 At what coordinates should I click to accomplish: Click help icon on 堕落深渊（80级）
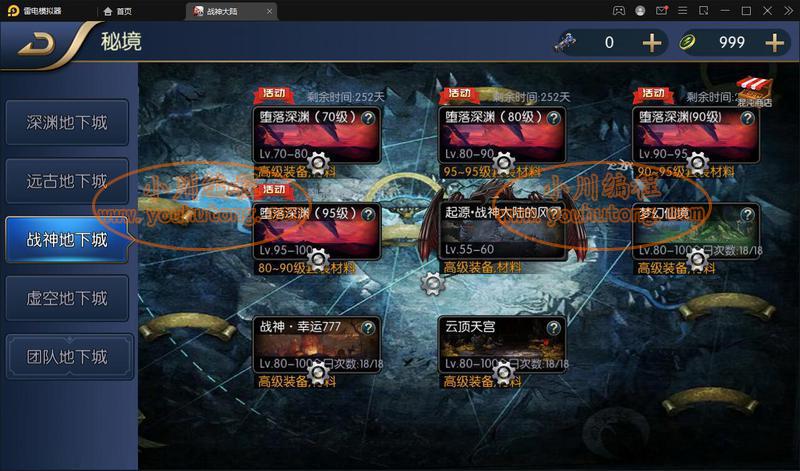(553, 118)
